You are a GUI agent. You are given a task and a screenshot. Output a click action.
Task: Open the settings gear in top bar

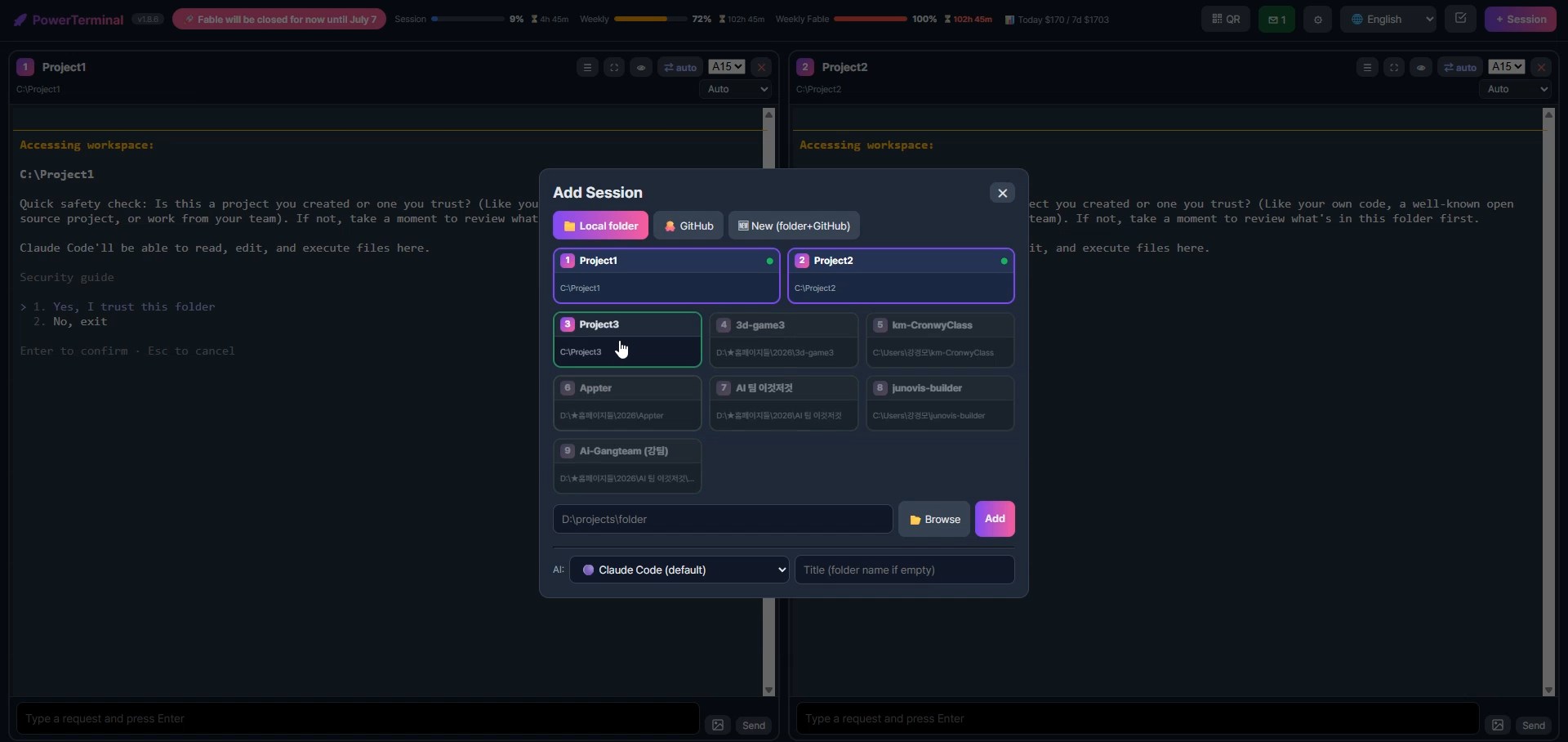point(1317,19)
